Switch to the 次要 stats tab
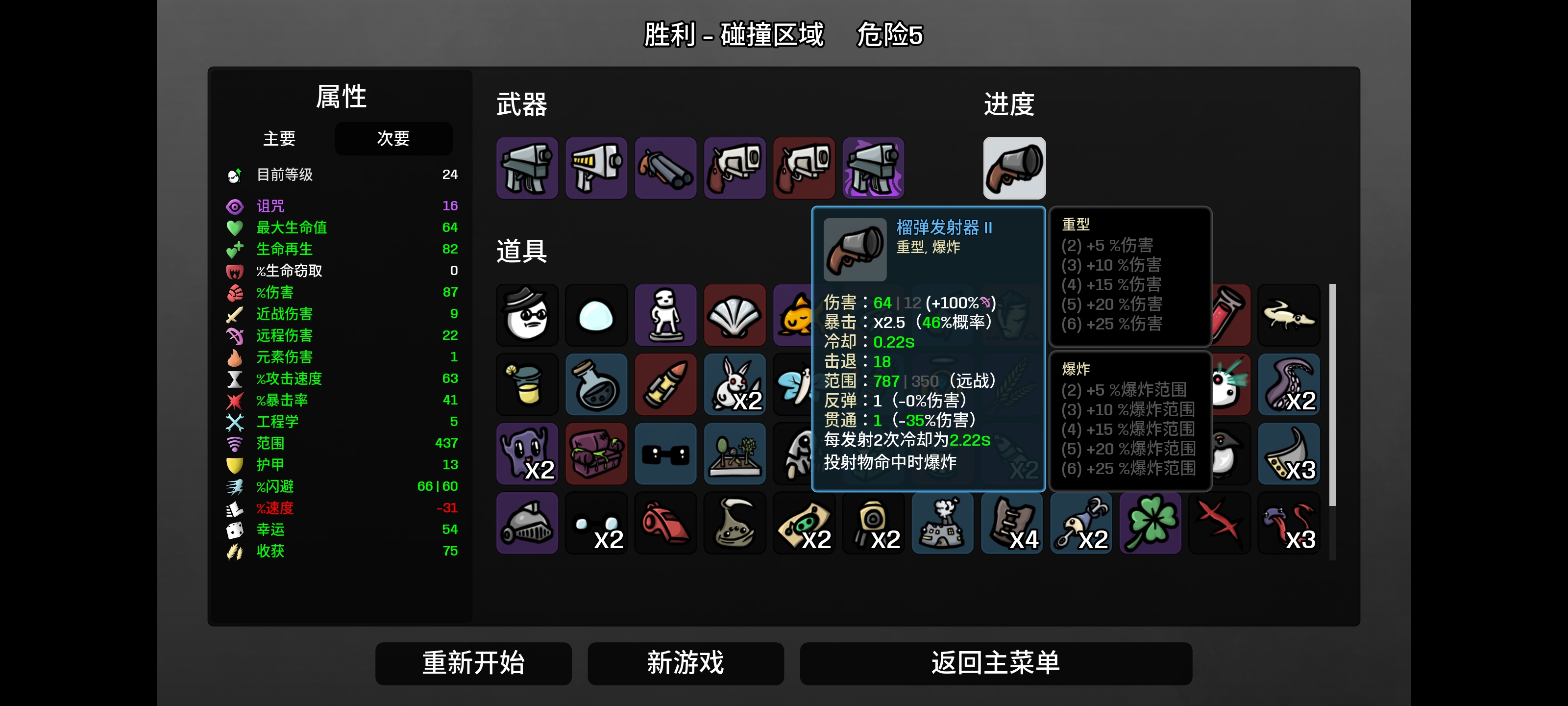The image size is (1568, 706). [393, 139]
